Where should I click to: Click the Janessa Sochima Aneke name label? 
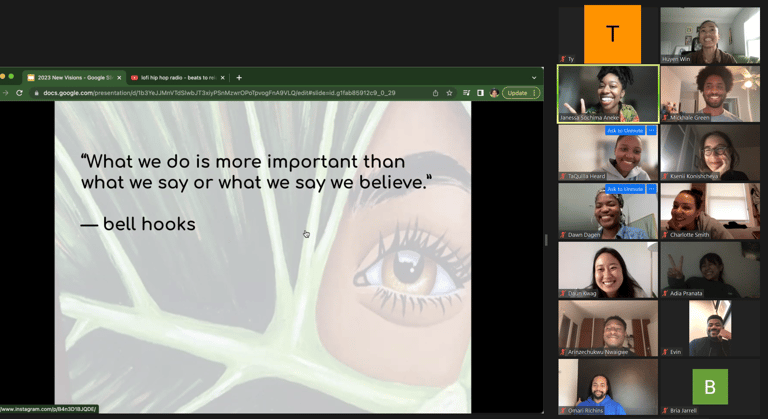(x=590, y=118)
